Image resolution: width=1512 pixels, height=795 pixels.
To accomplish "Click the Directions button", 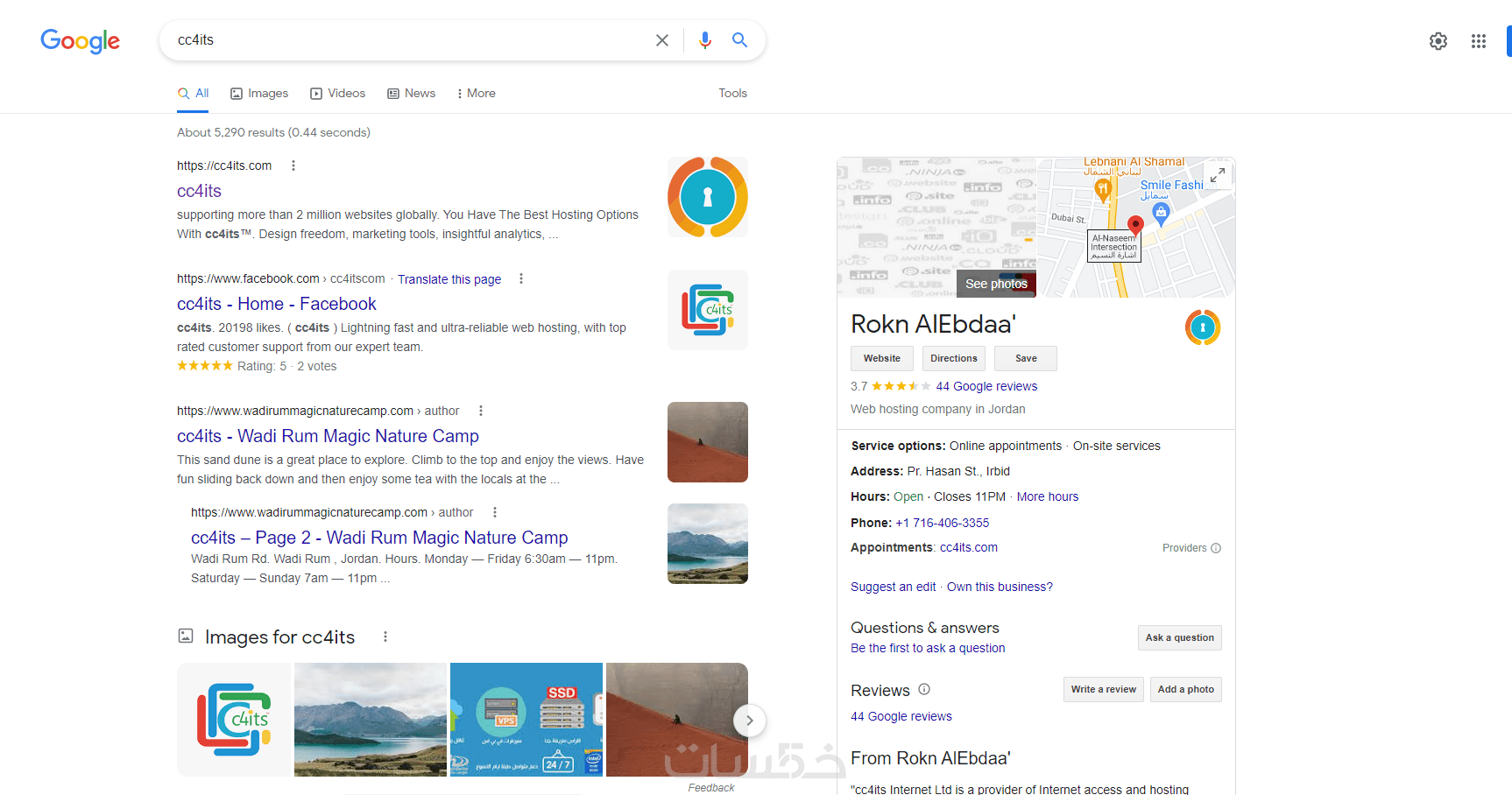I will [954, 358].
